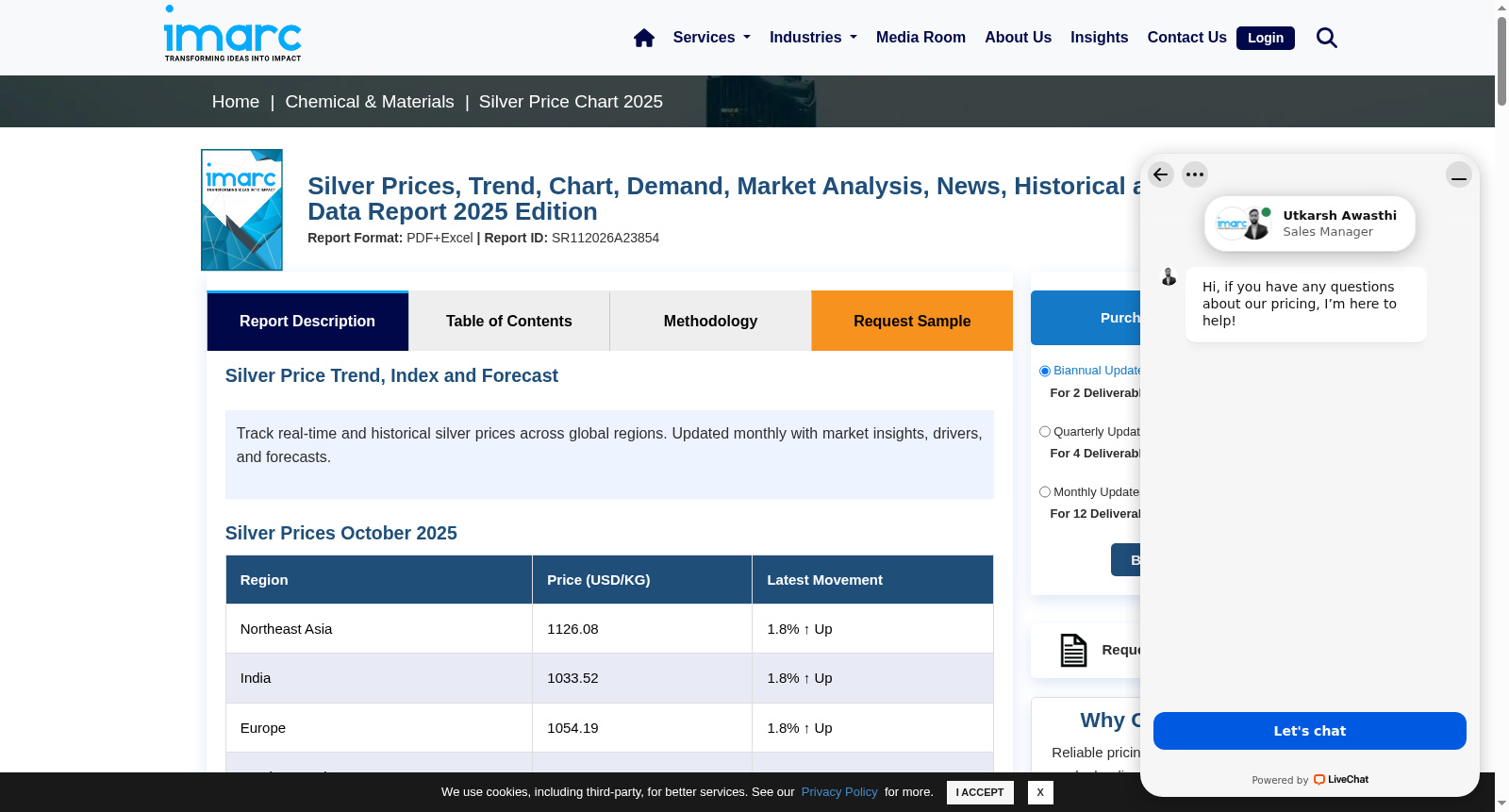Screen dimensions: 1509x812
Task: Click the Europe region cell
Action: (379, 728)
